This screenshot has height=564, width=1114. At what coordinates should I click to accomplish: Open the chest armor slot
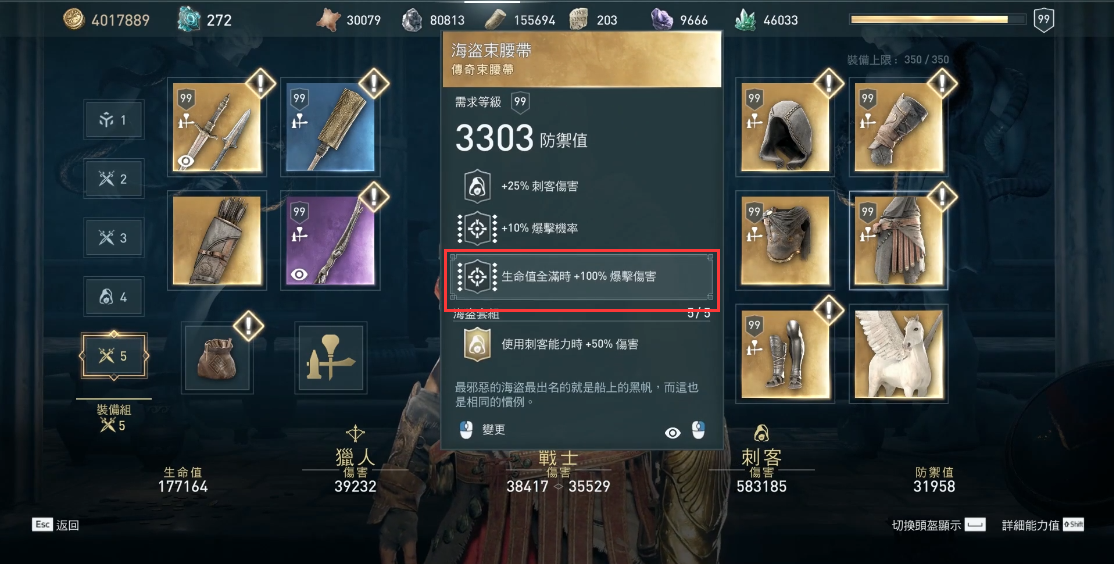(x=785, y=240)
